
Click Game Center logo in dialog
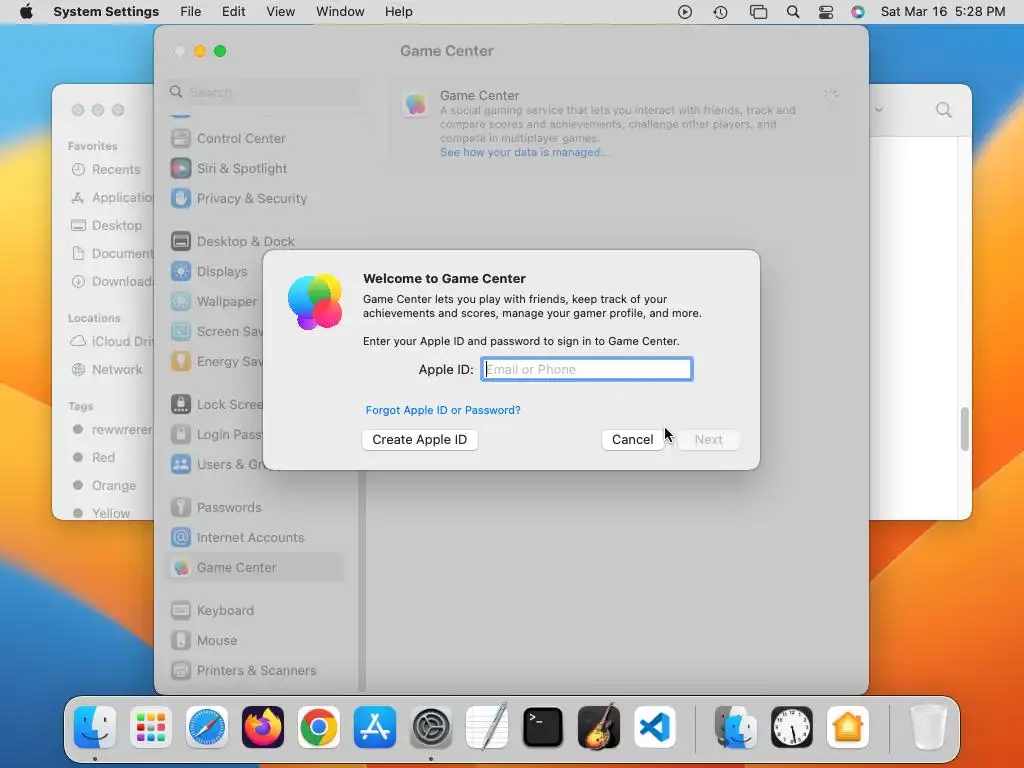click(x=315, y=302)
